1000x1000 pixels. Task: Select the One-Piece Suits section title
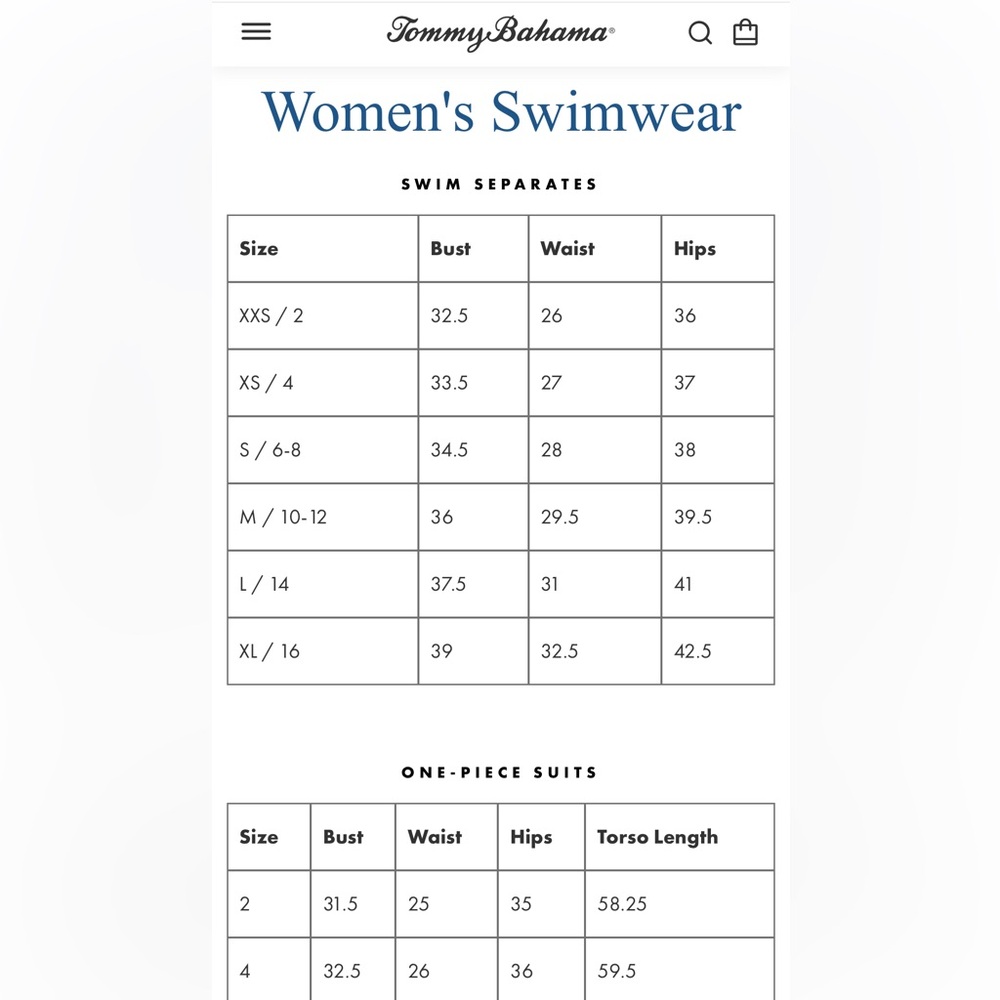[x=499, y=772]
